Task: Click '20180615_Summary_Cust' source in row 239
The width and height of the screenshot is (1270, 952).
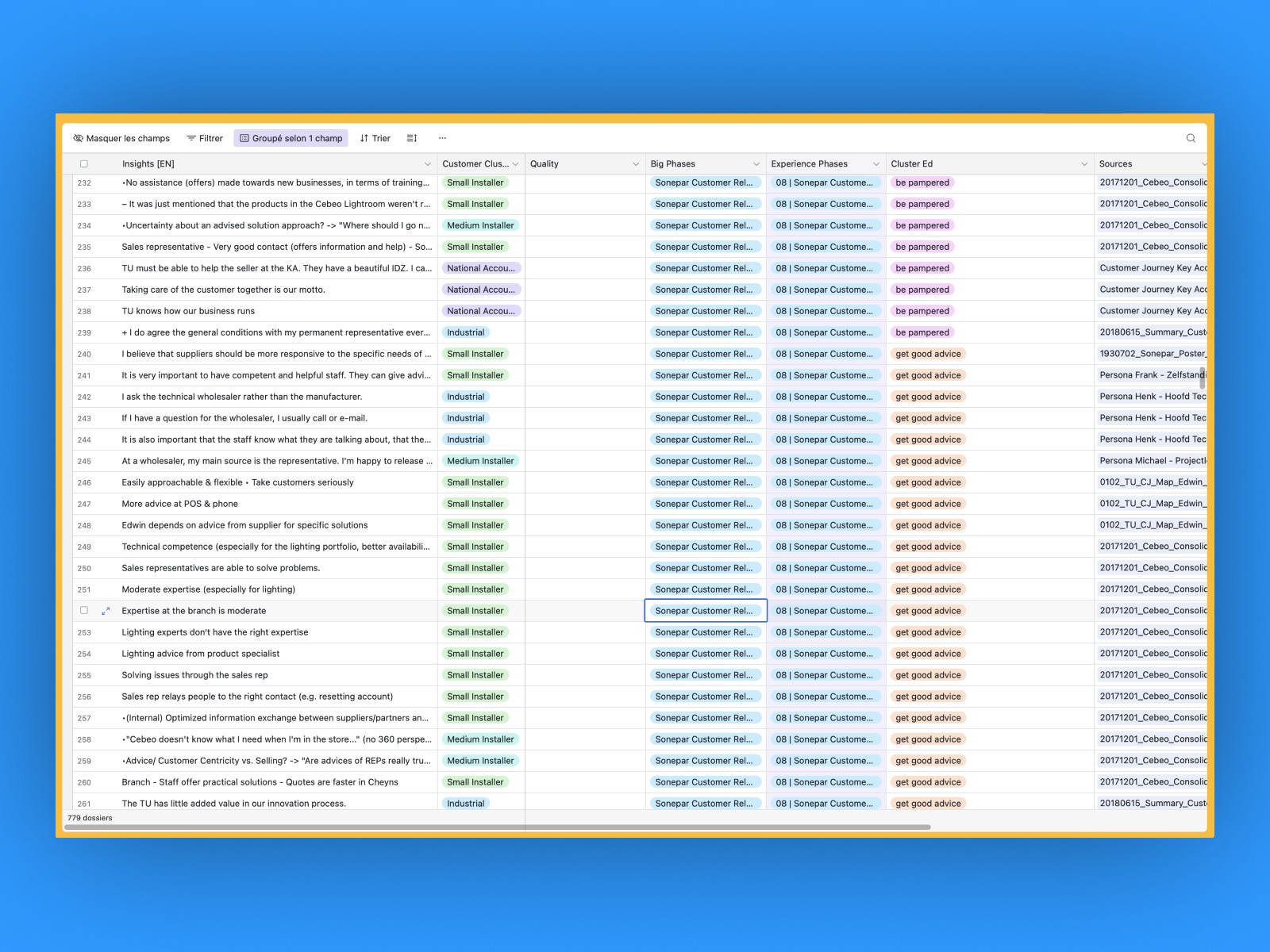Action: [x=1151, y=332]
